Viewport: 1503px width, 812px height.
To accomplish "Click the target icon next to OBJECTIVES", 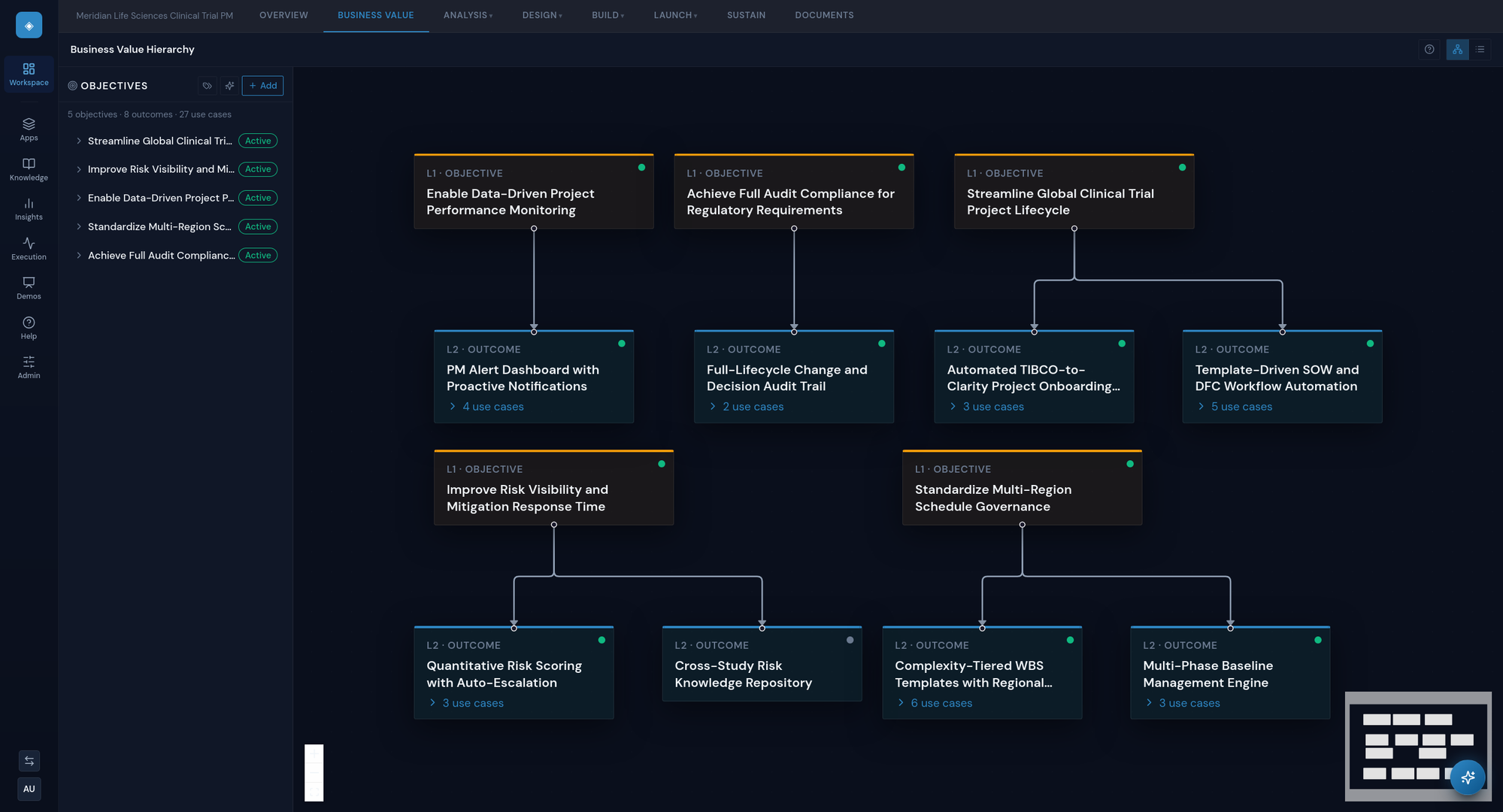I will click(73, 86).
